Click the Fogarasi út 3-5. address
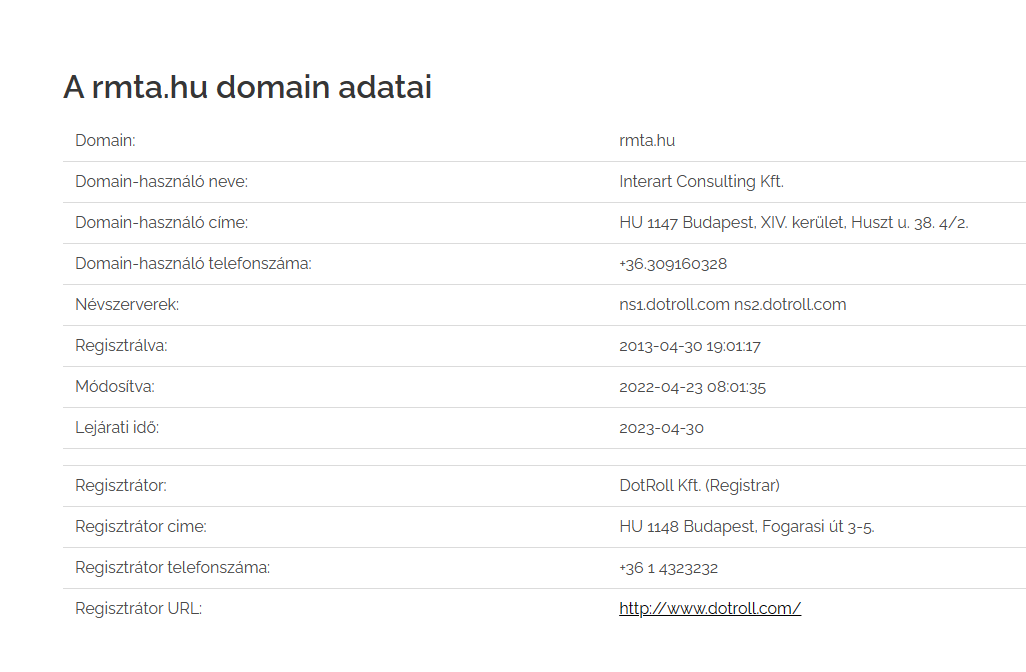The height and width of the screenshot is (672, 1026). (747, 527)
